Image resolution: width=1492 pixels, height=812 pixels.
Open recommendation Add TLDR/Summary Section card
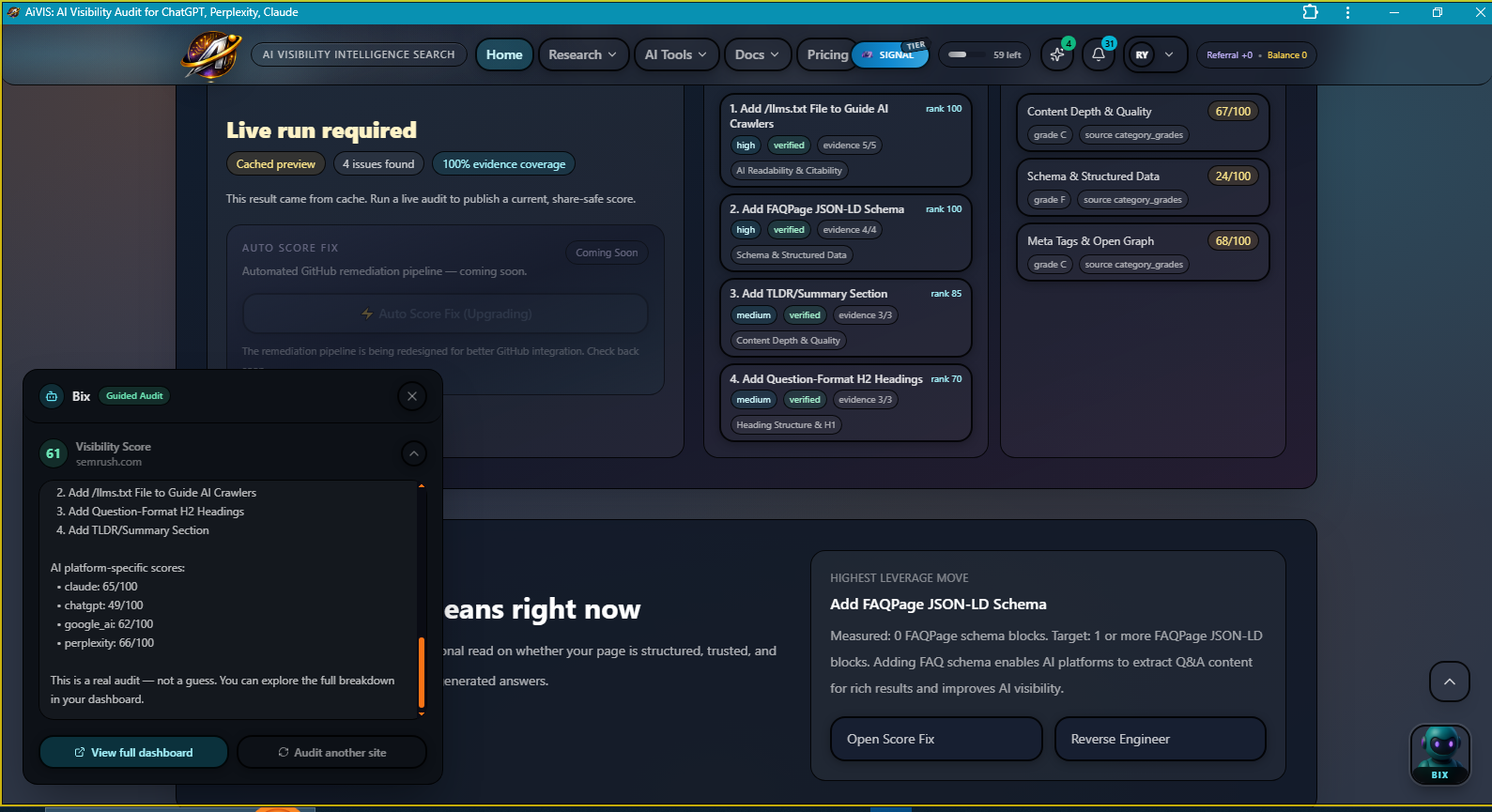click(845, 318)
